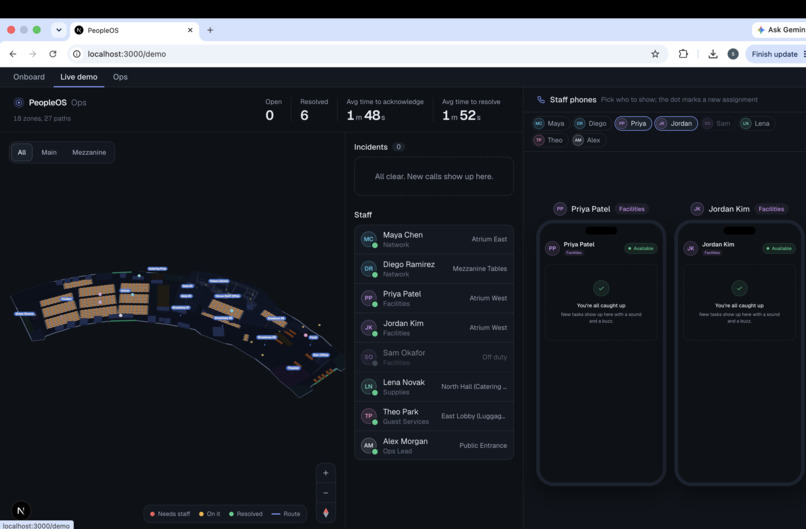
Task: Click the LN avatar beside Lena Novak
Action: pyautogui.click(x=369, y=387)
